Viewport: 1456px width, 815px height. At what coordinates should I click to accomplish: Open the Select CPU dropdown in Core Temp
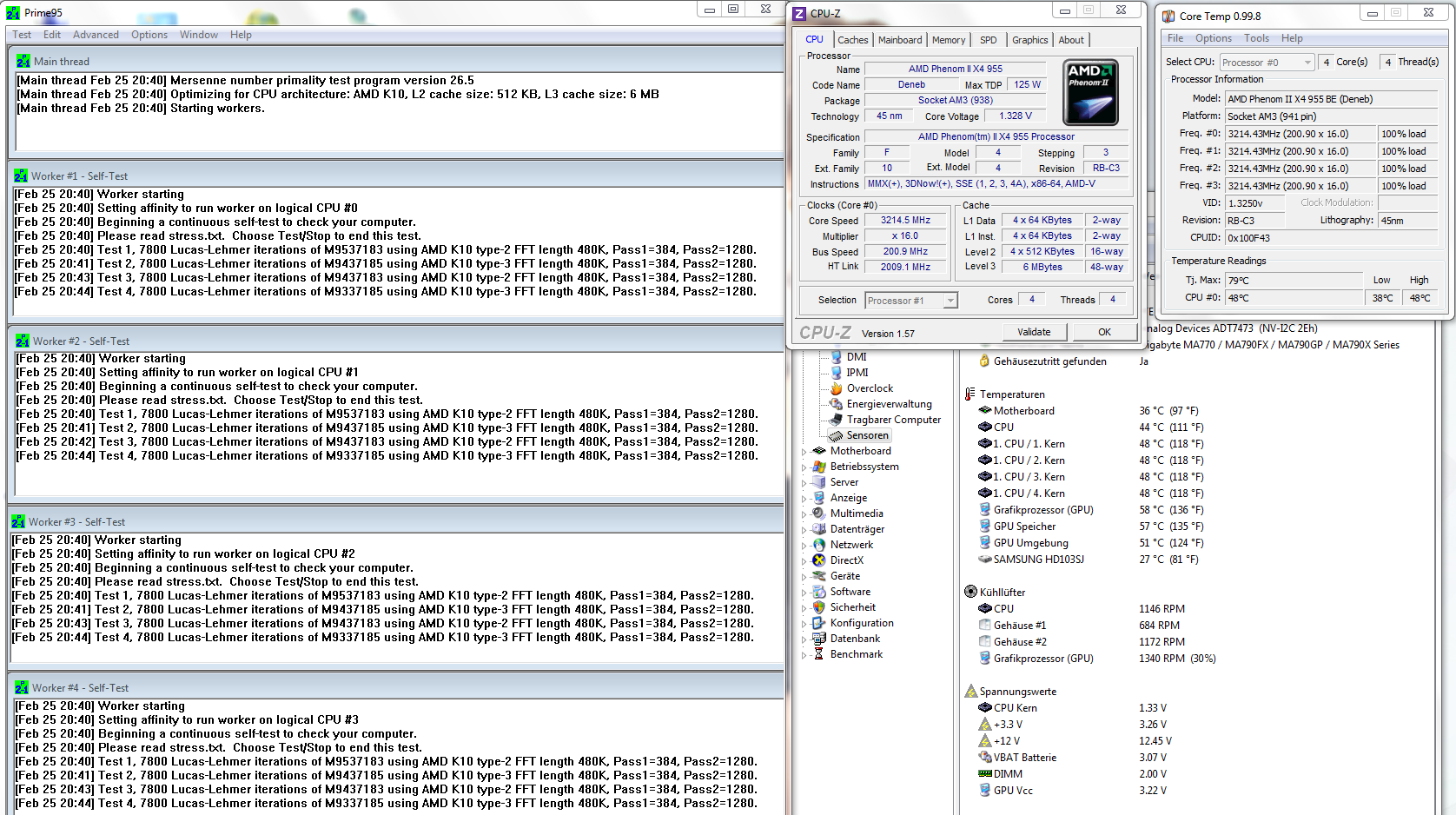[1307, 63]
